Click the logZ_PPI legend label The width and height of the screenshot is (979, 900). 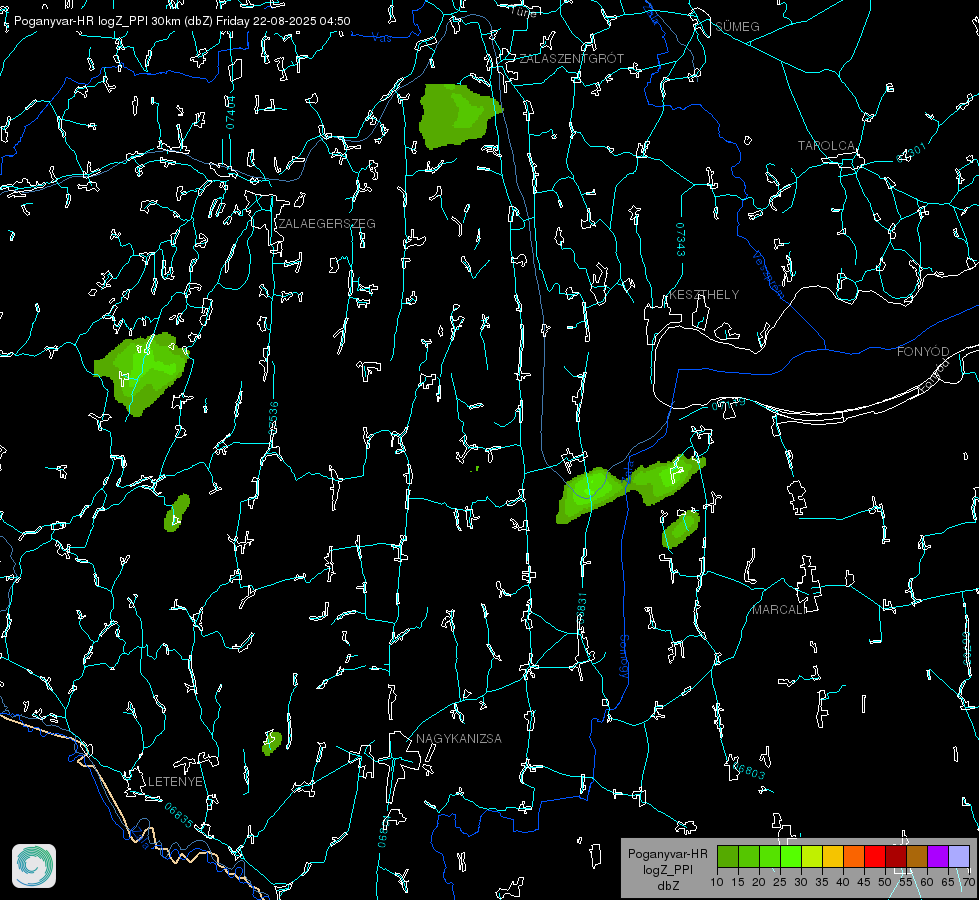pyautogui.click(x=668, y=869)
